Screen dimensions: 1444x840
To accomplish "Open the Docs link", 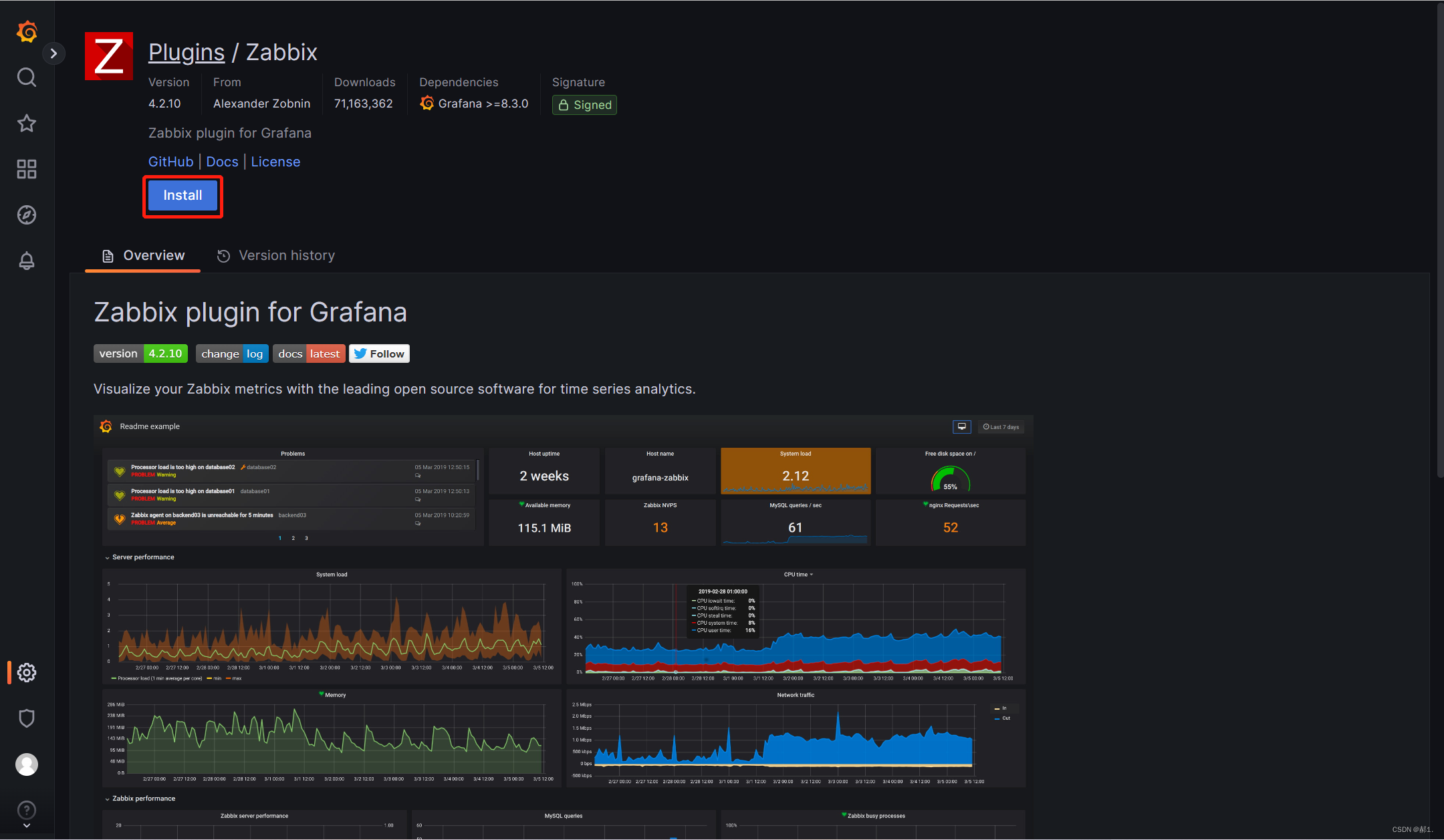I will [x=222, y=162].
